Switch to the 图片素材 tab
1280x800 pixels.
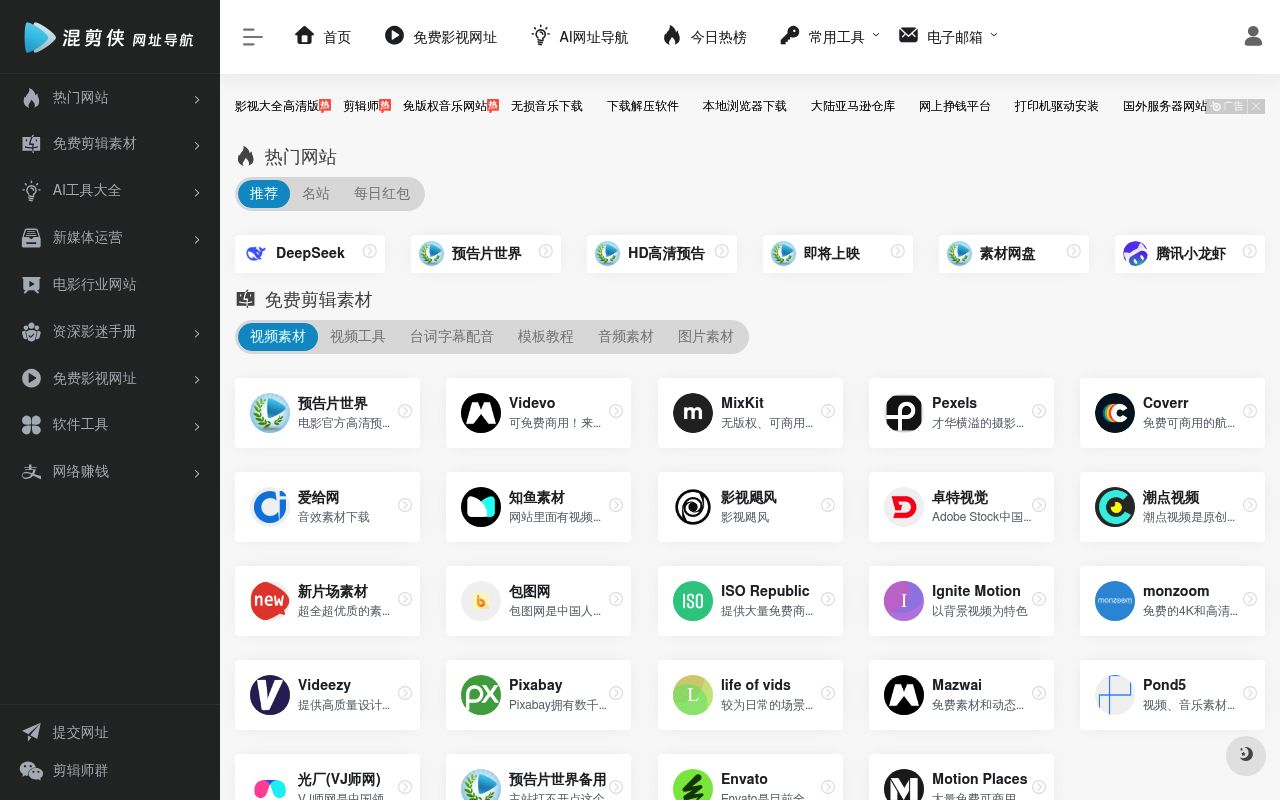coord(706,337)
